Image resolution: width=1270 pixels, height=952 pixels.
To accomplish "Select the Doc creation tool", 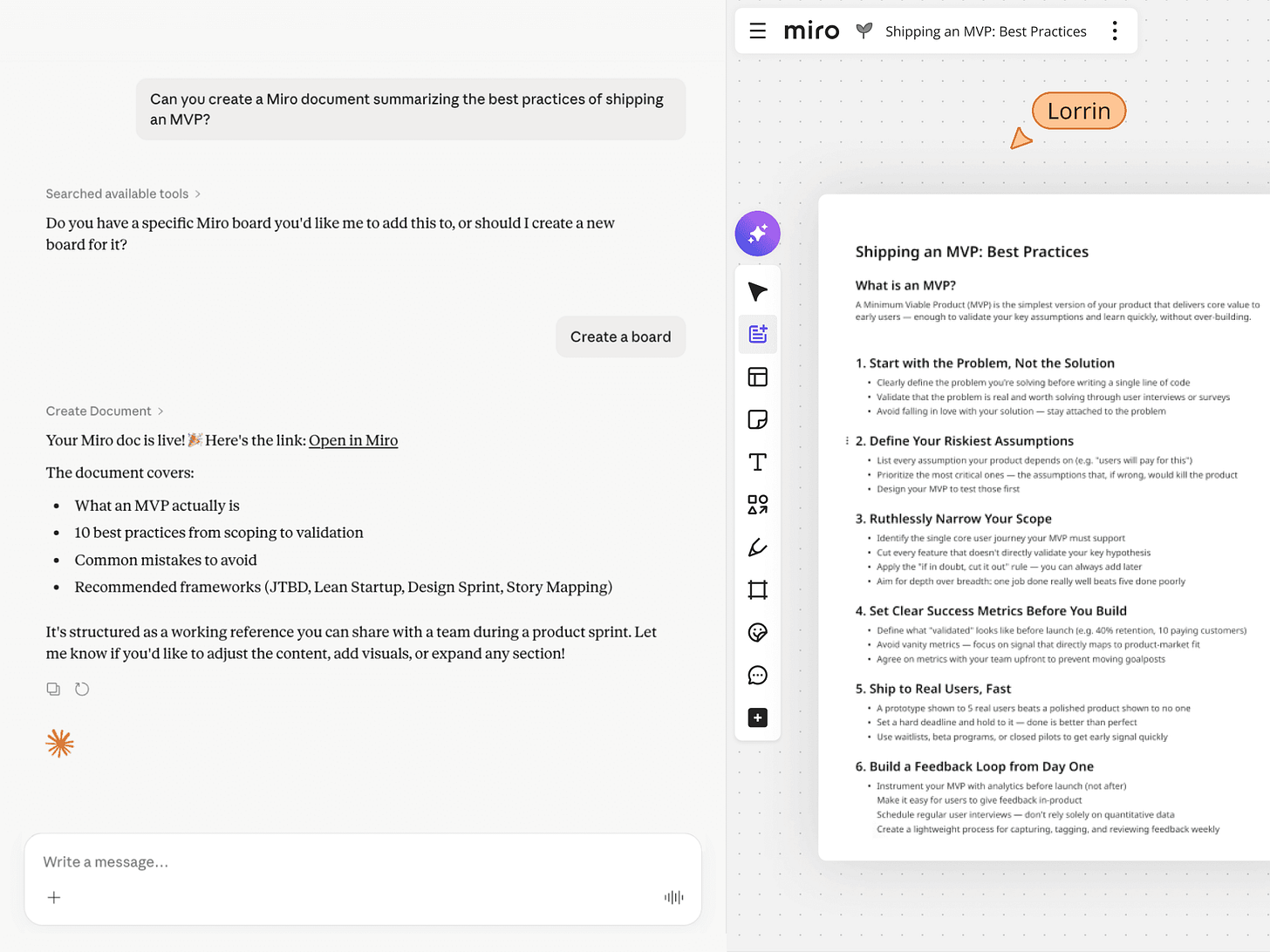I will point(758,334).
